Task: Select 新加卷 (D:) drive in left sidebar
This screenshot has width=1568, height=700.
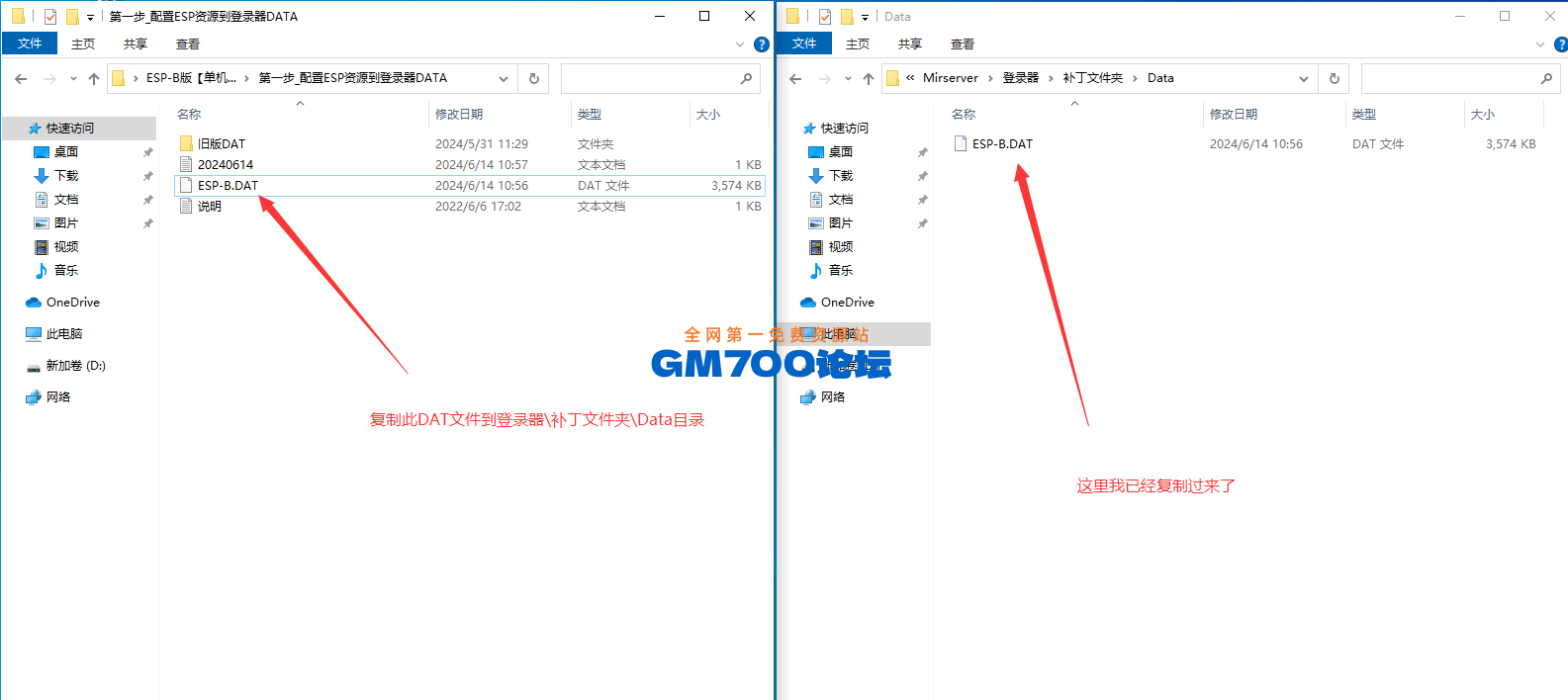Action: [75, 366]
